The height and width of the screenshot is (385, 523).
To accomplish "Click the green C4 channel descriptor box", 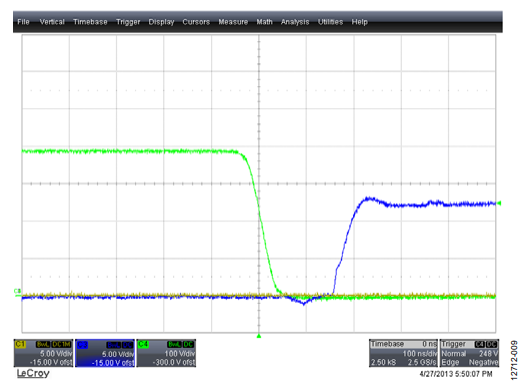I will pyautogui.click(x=166, y=353).
